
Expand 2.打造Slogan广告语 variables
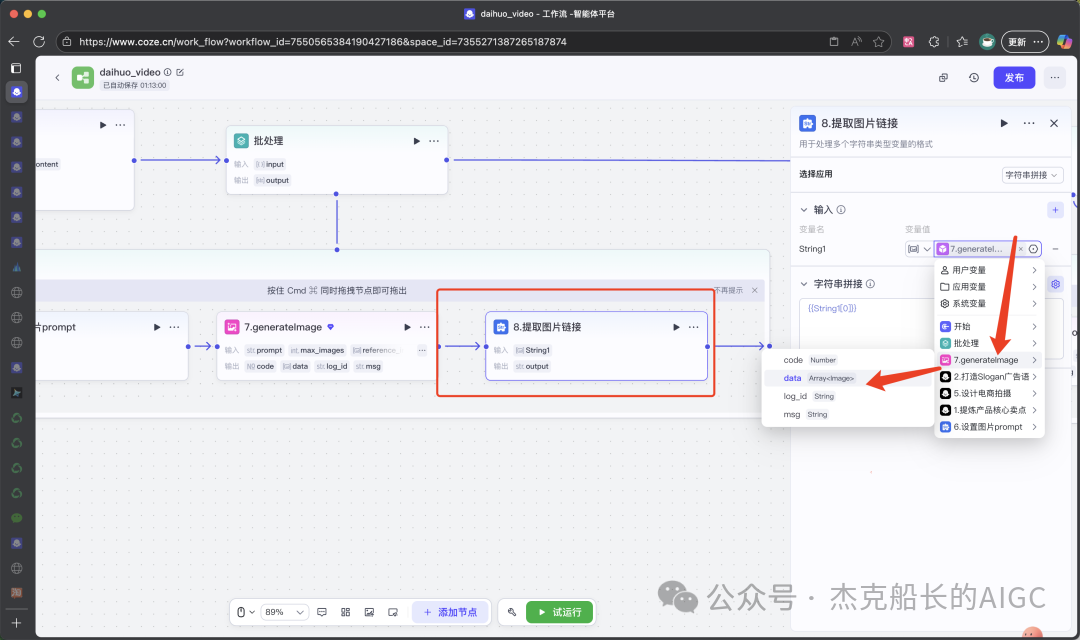click(989, 377)
